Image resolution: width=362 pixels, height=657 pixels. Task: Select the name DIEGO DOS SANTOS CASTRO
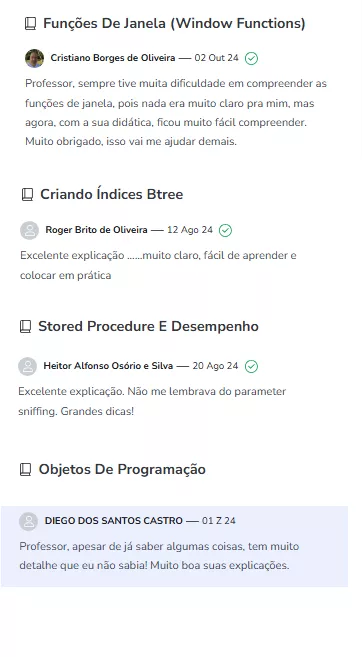(114, 521)
